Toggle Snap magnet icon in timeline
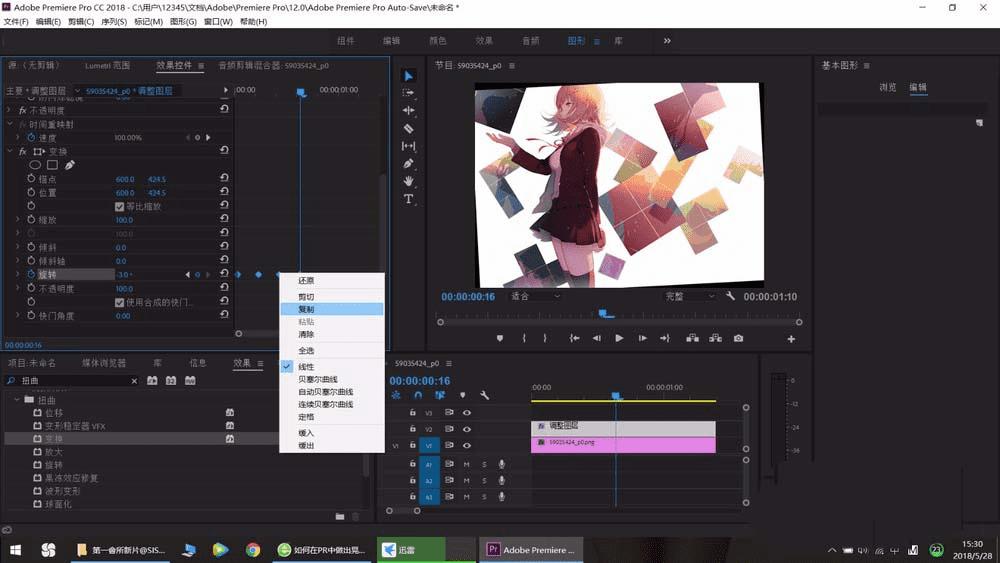The image size is (1000, 563). [417, 396]
